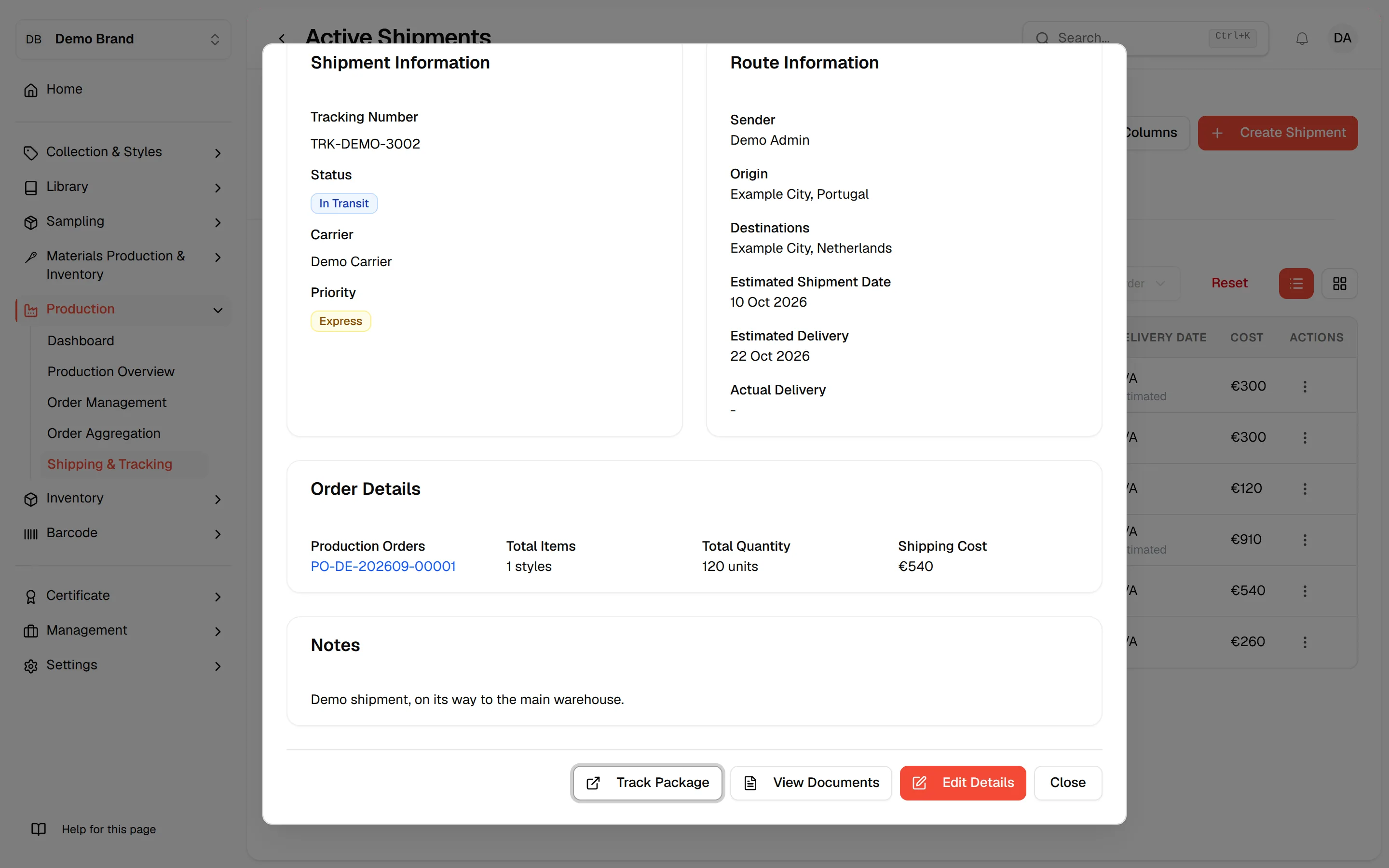Click the Library book icon in sidebar
Viewport: 1389px width, 868px height.
click(31, 188)
